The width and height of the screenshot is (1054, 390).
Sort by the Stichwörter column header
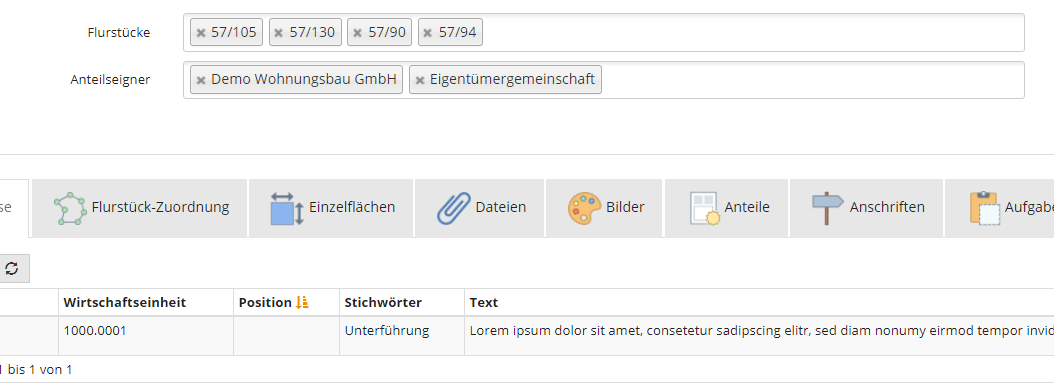coord(383,303)
